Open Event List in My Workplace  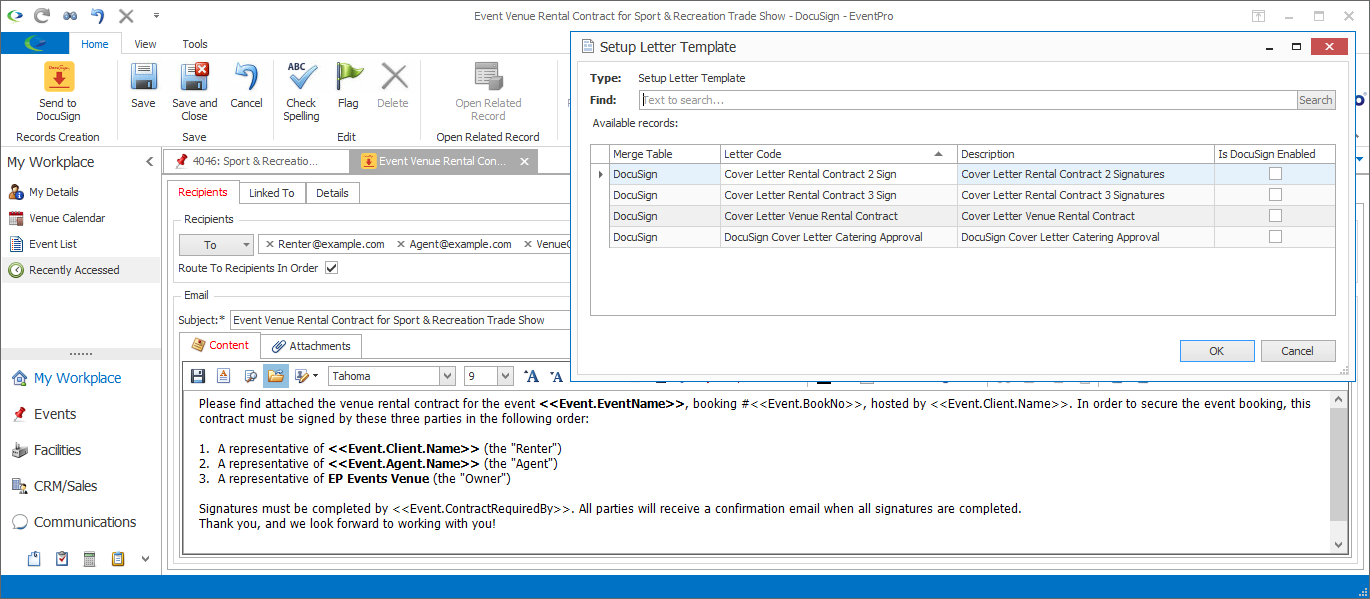pos(53,244)
